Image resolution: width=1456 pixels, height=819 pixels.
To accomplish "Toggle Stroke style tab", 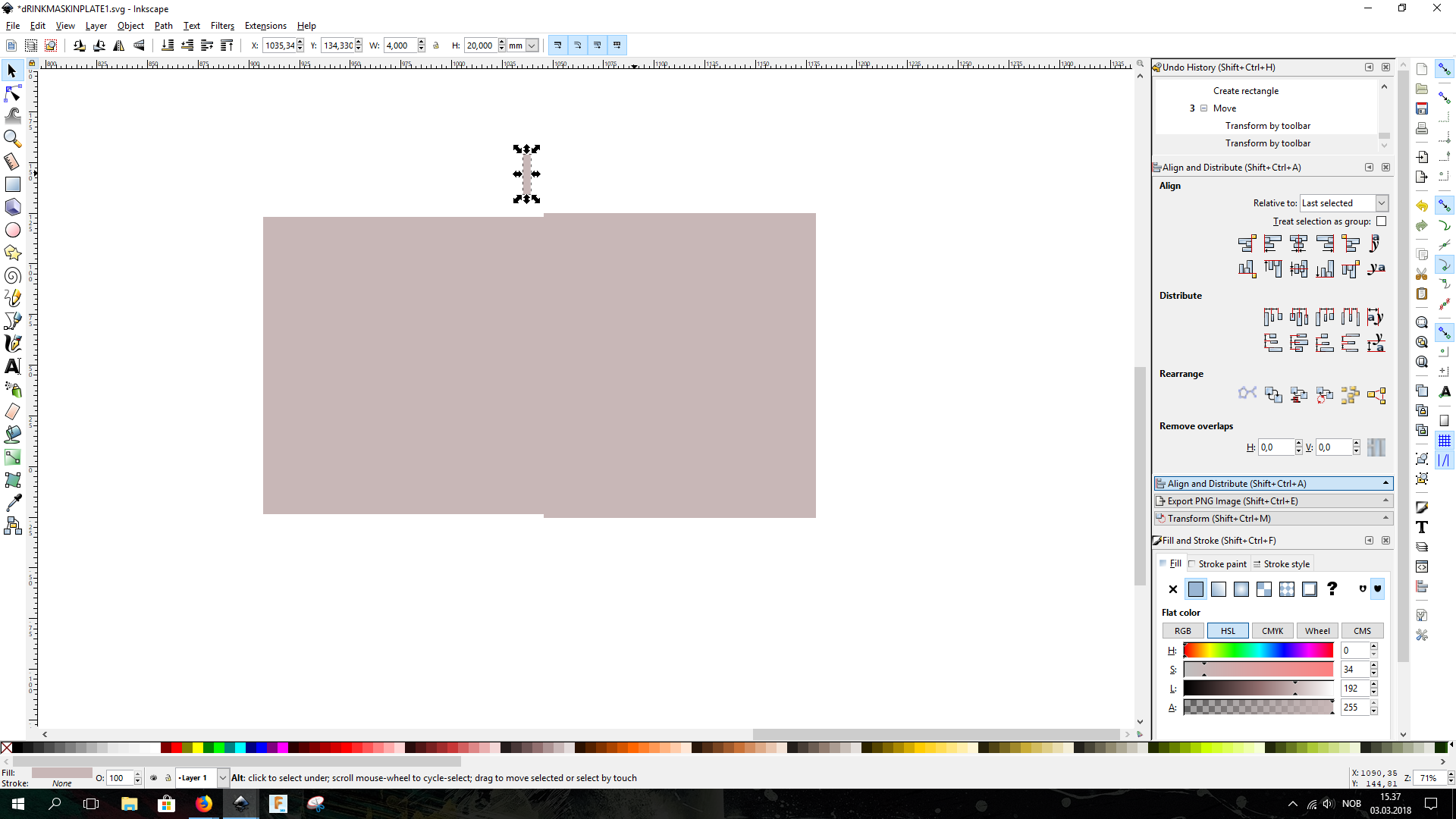I will click(x=1282, y=563).
